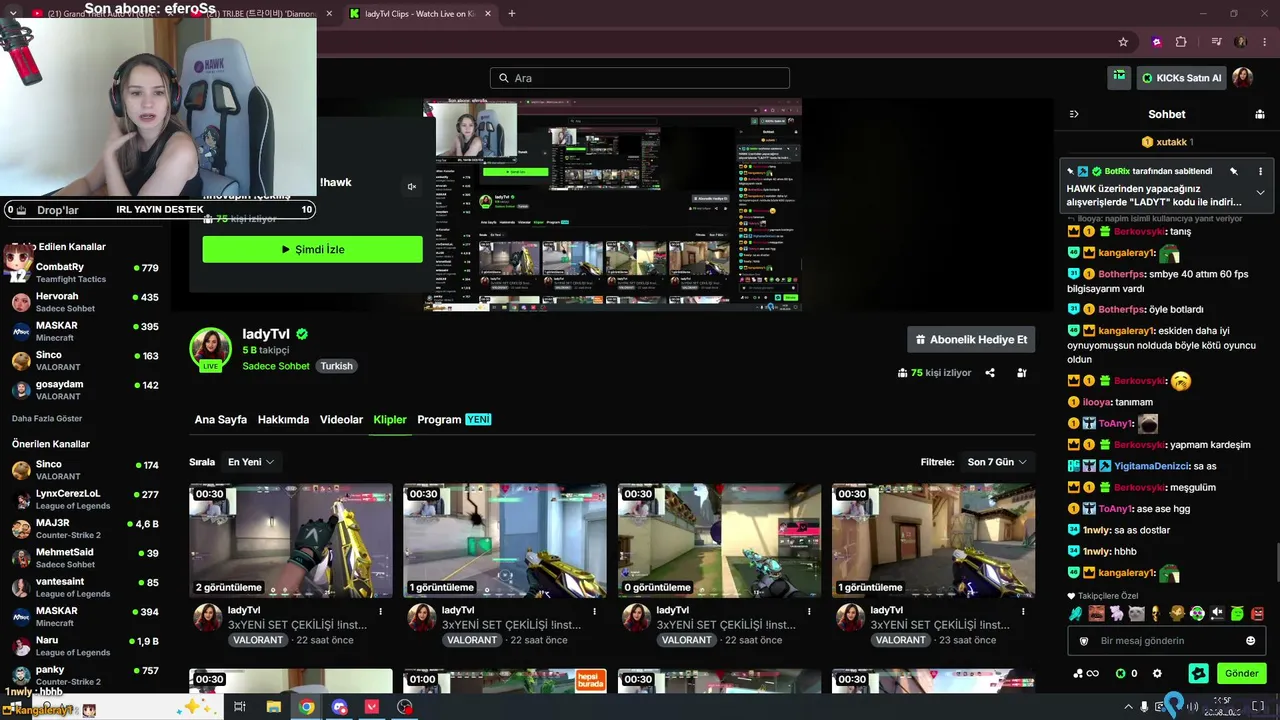Open the emoji picker in message box
The image size is (1280, 720).
coord(1250,641)
